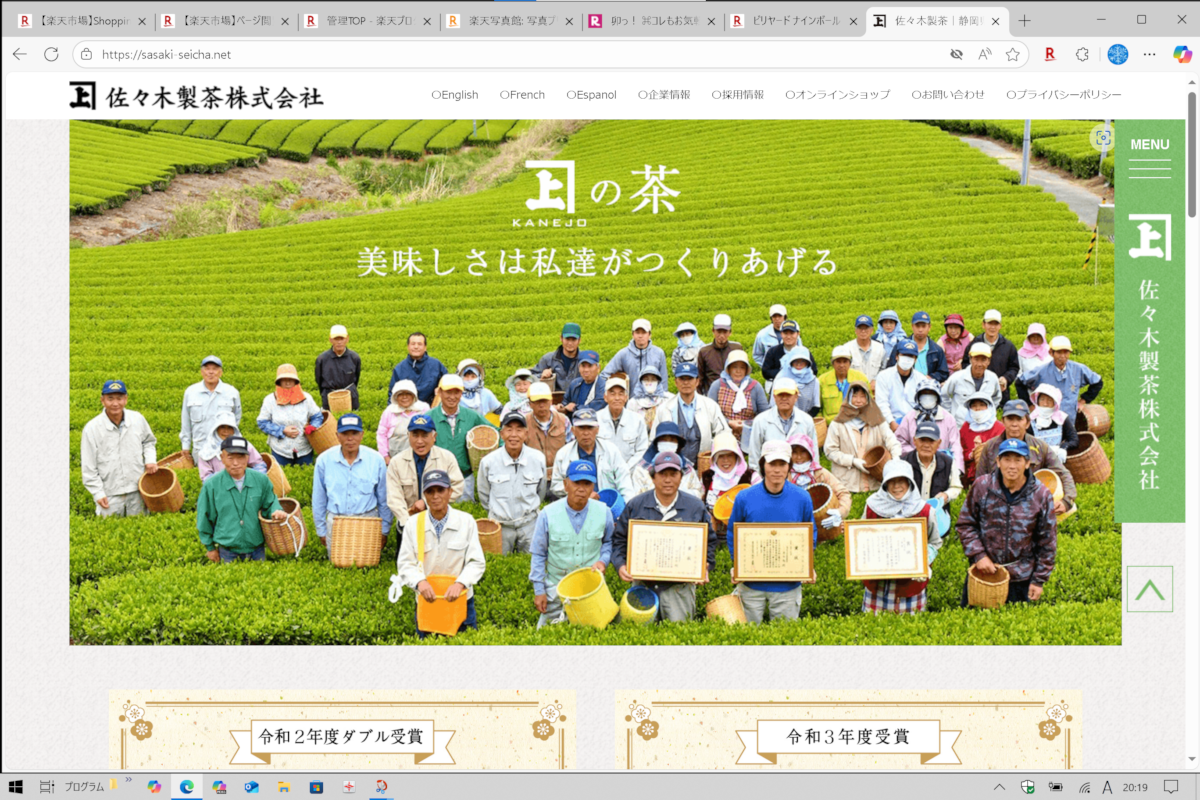Reload the page with the refresh icon
Viewport: 1200px width, 800px height.
click(51, 54)
